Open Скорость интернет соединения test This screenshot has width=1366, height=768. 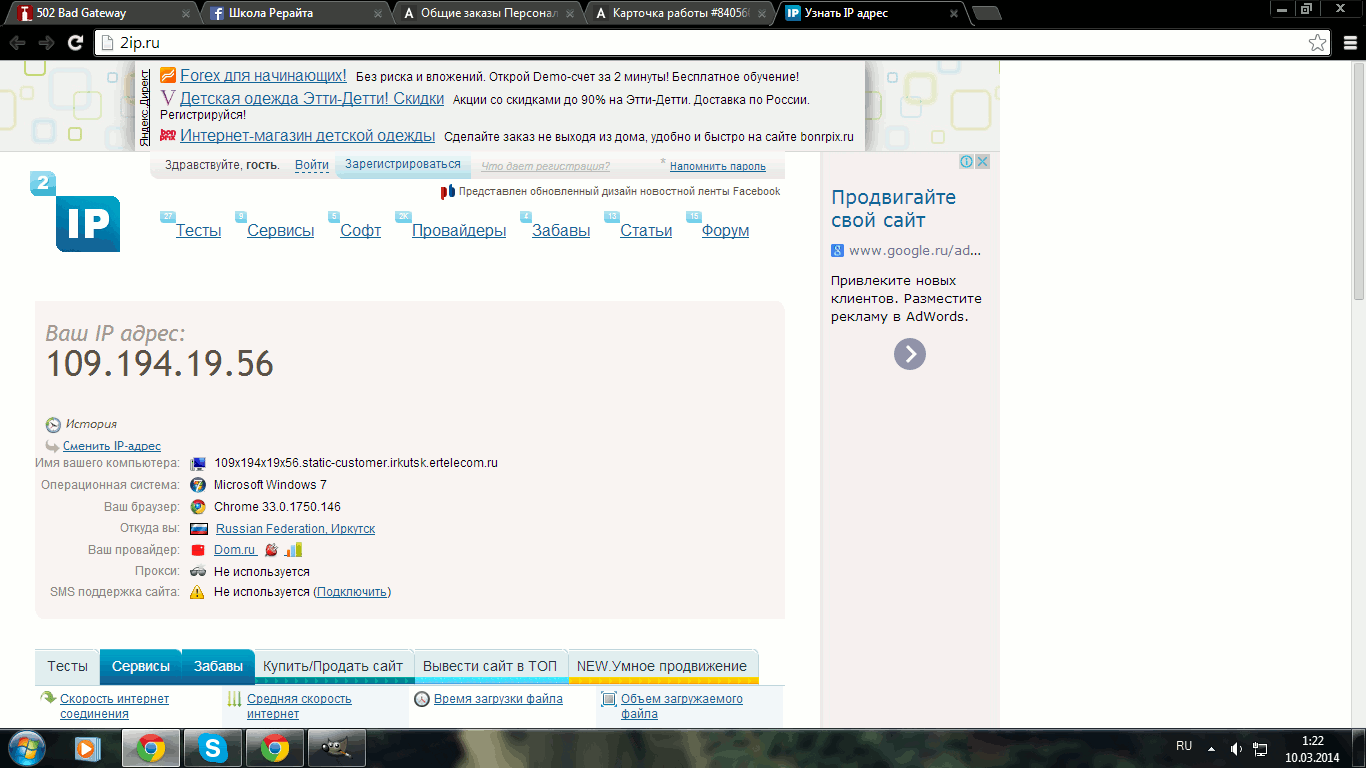click(114, 706)
